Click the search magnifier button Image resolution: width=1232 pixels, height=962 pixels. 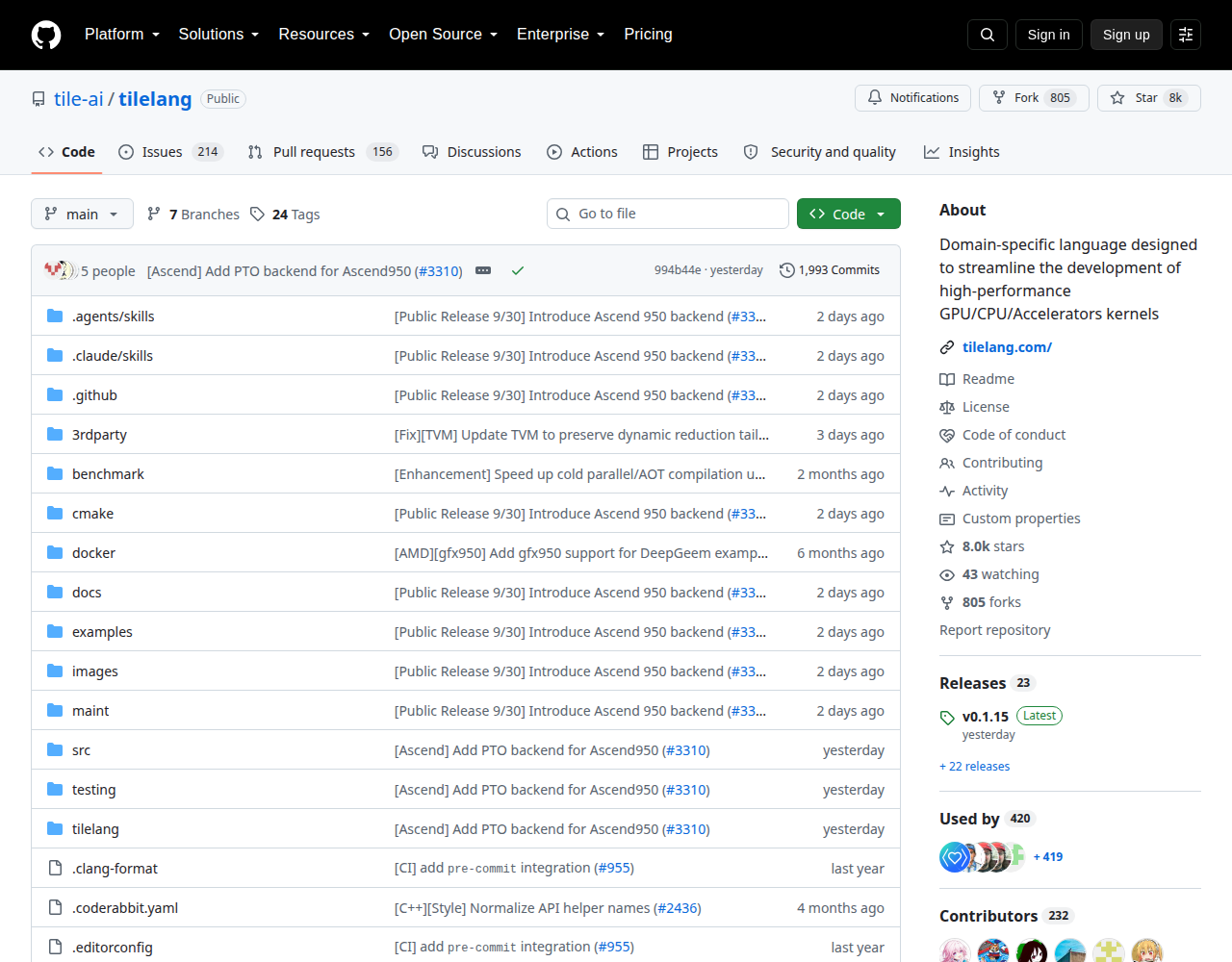988,35
